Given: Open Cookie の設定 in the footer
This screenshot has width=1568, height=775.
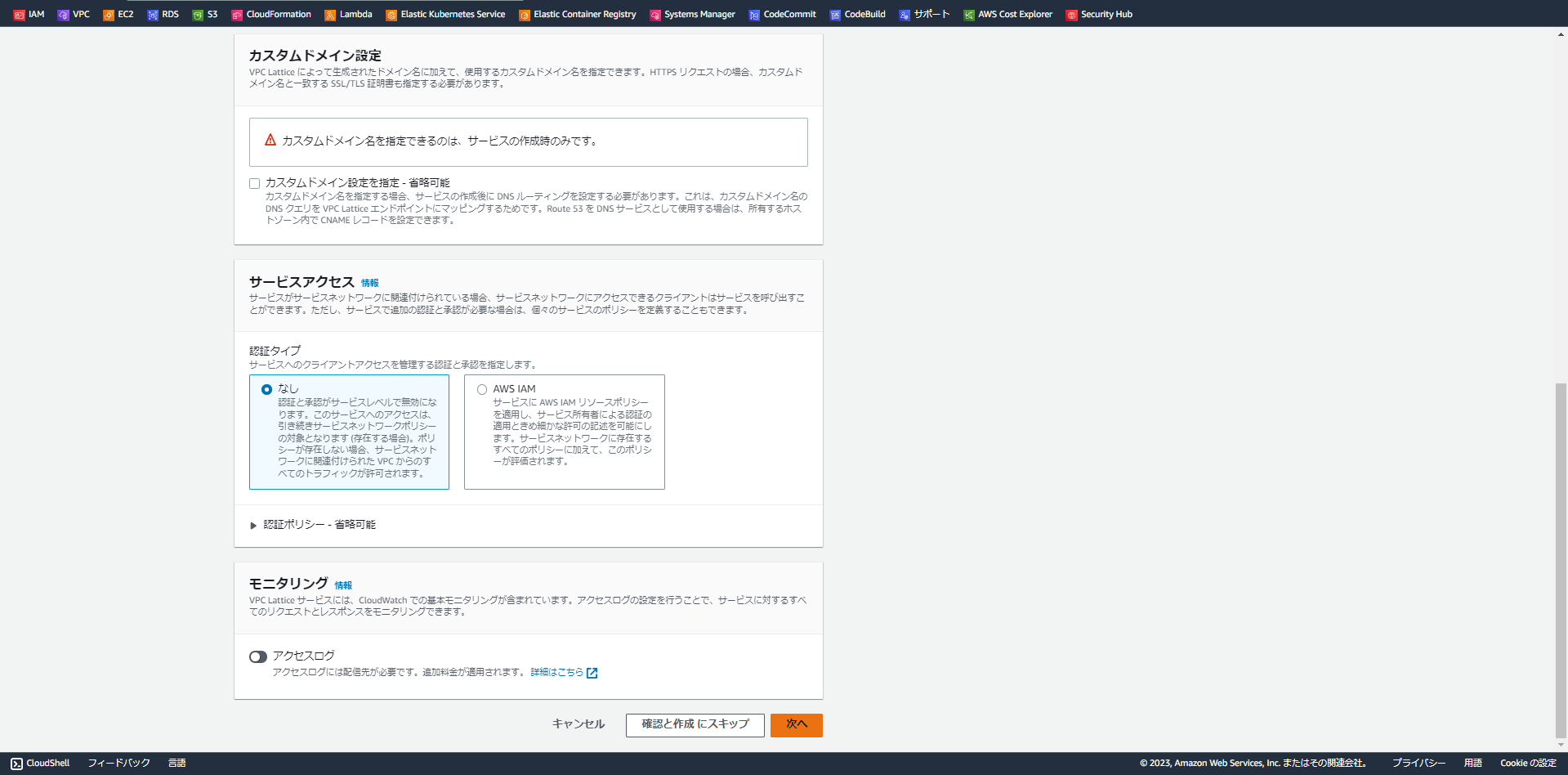Looking at the screenshot, I should [x=1528, y=763].
